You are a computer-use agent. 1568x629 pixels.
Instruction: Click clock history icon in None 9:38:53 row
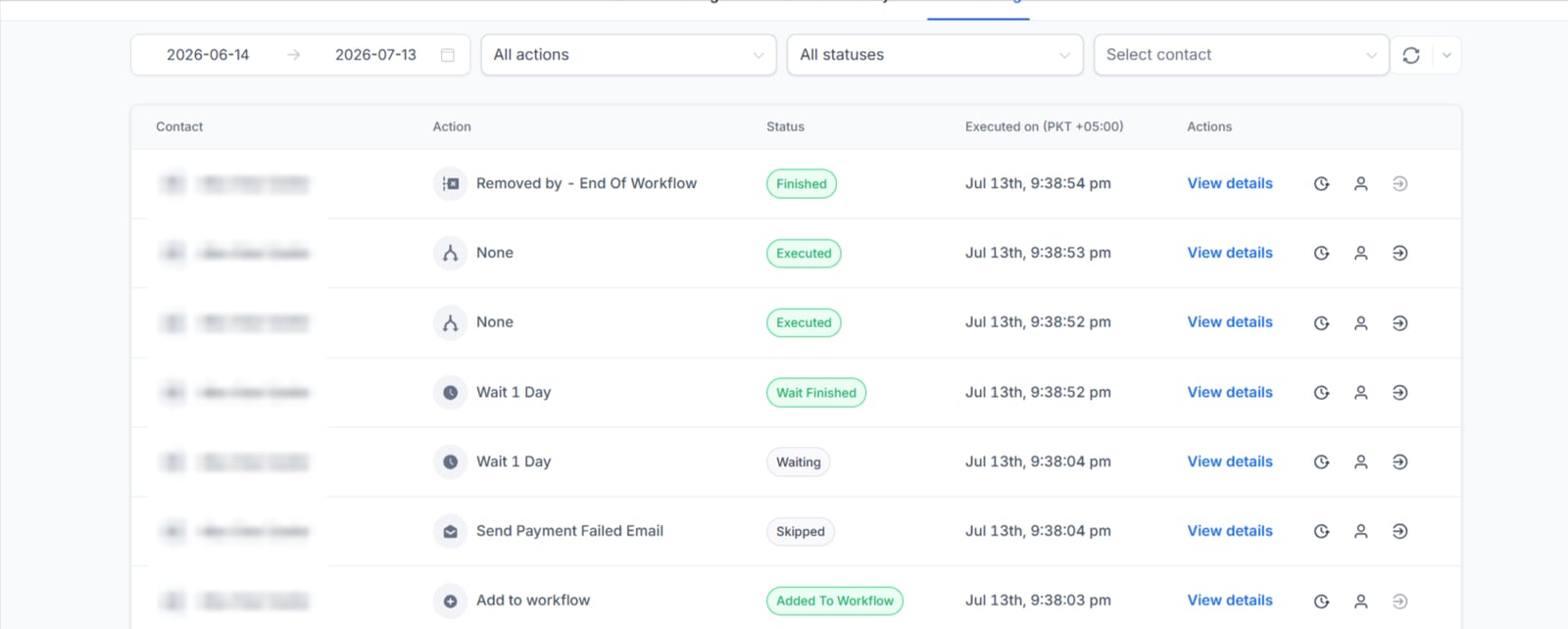pyautogui.click(x=1321, y=254)
